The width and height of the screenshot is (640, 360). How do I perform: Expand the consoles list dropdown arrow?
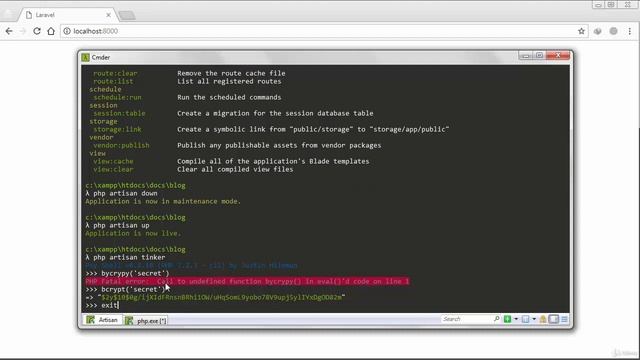534,319
